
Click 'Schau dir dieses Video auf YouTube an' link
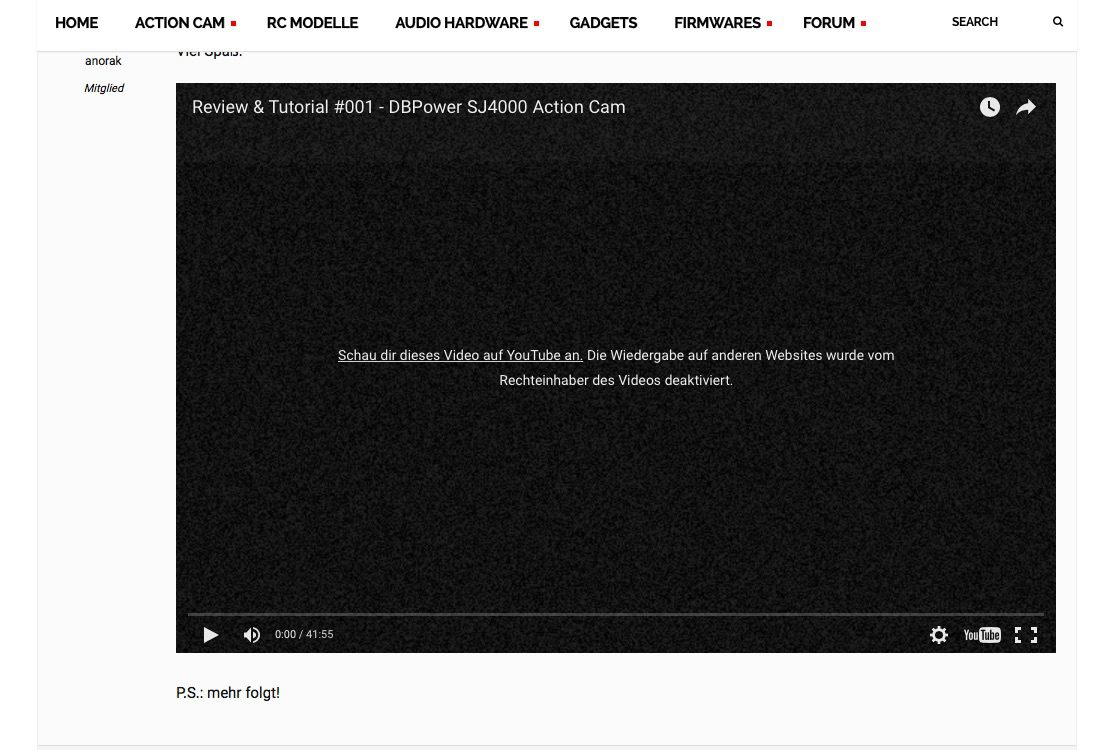pos(460,355)
